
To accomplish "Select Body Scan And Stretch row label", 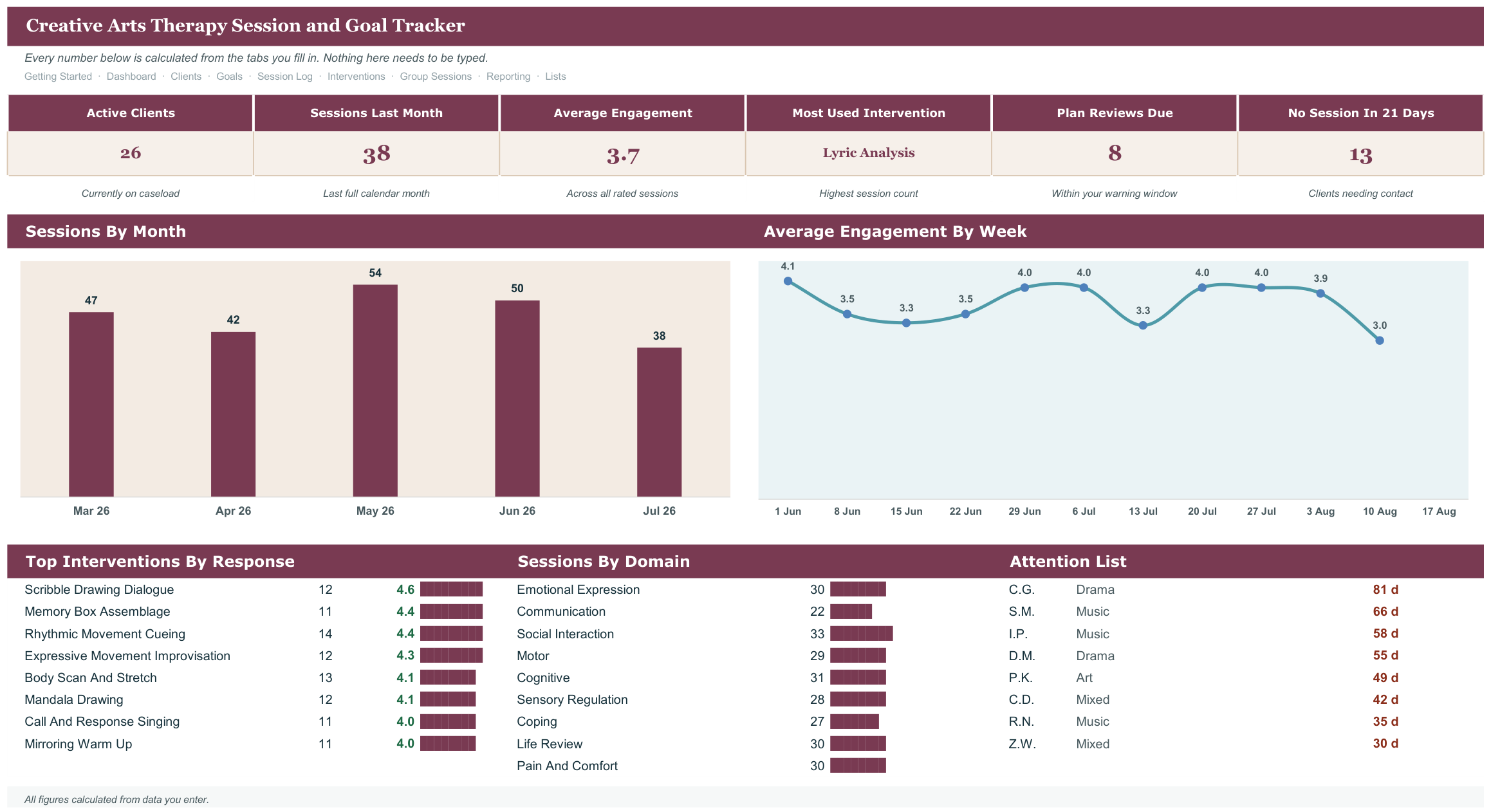I will coord(91,678).
